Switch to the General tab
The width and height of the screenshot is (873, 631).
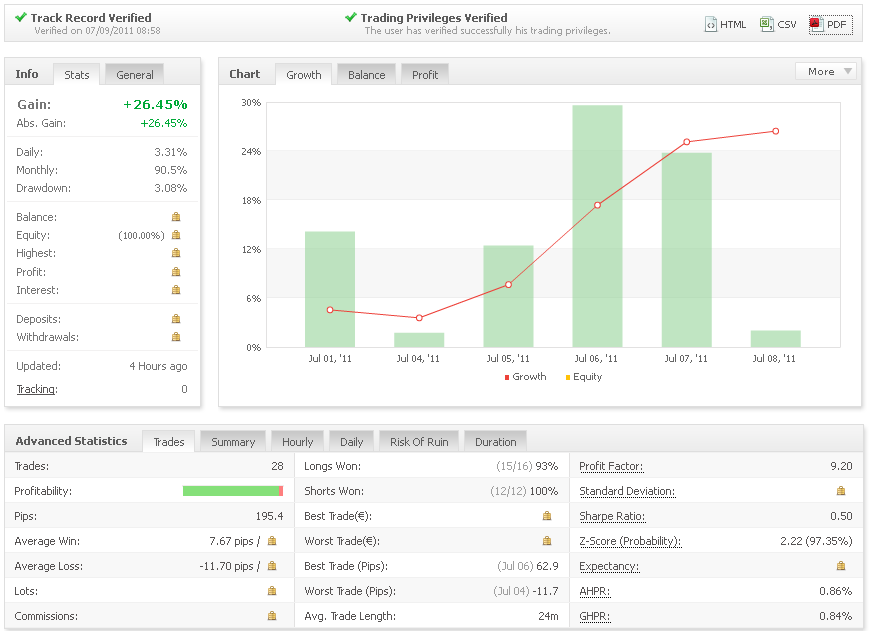click(135, 75)
